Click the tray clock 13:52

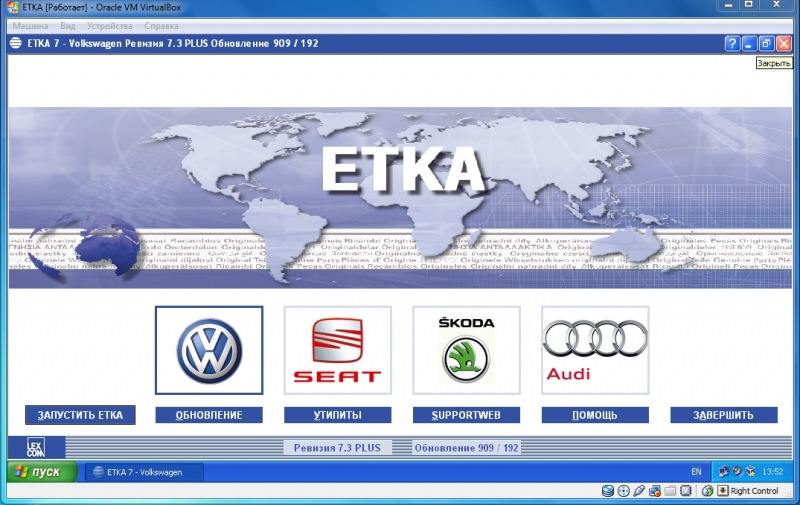coord(772,472)
